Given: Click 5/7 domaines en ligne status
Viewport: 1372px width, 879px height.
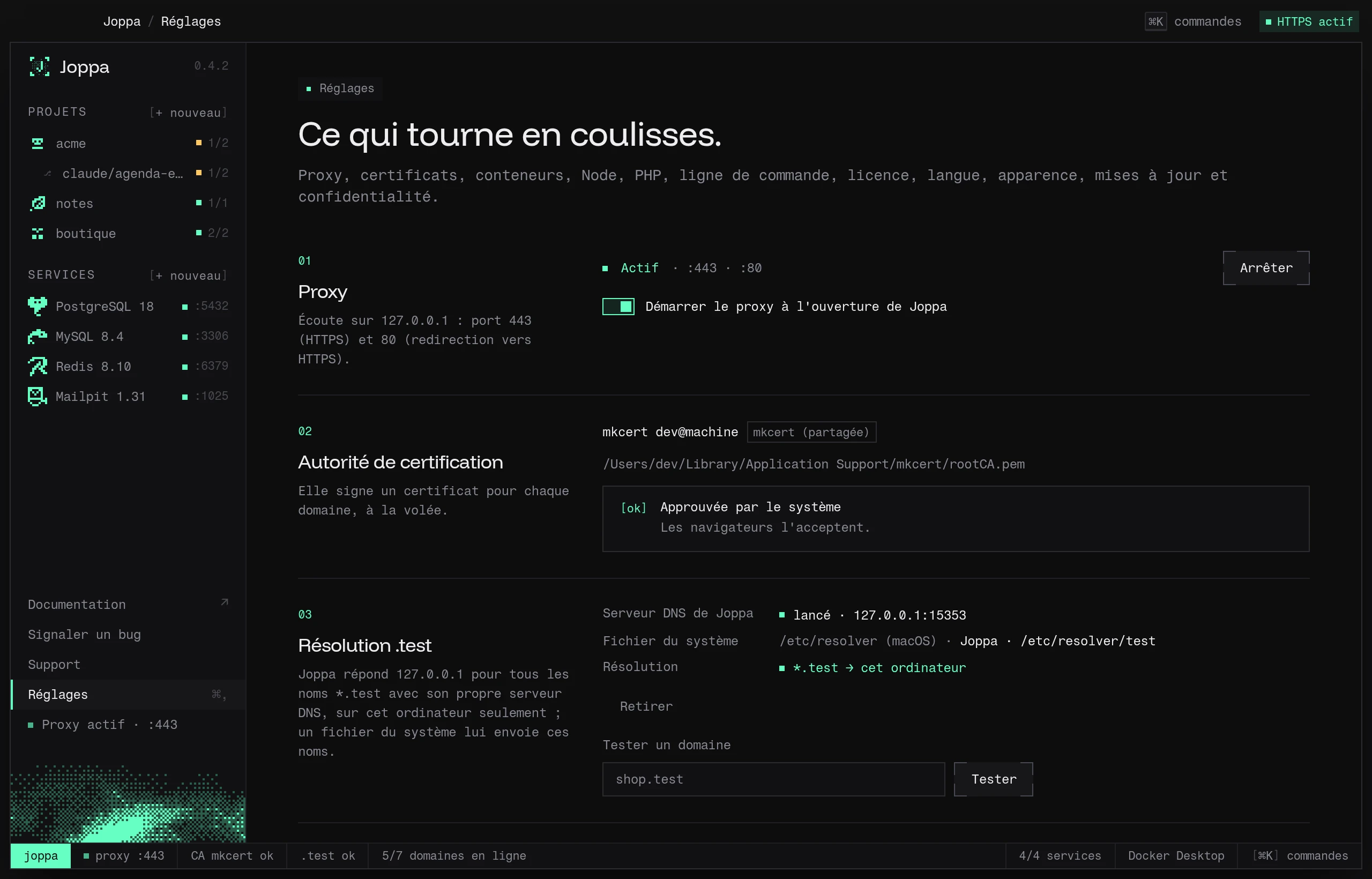Looking at the screenshot, I should [x=454, y=855].
